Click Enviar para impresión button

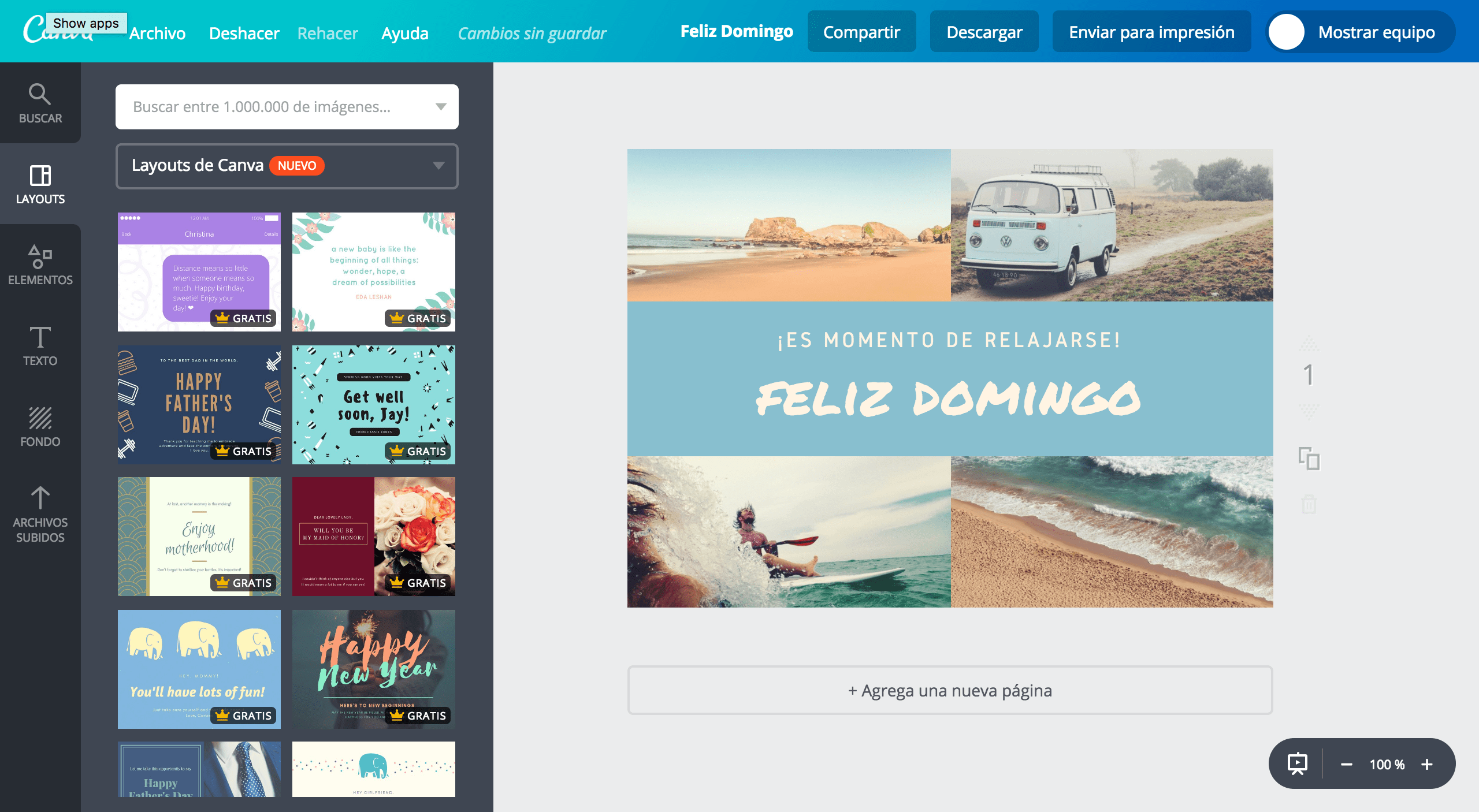coord(1152,32)
